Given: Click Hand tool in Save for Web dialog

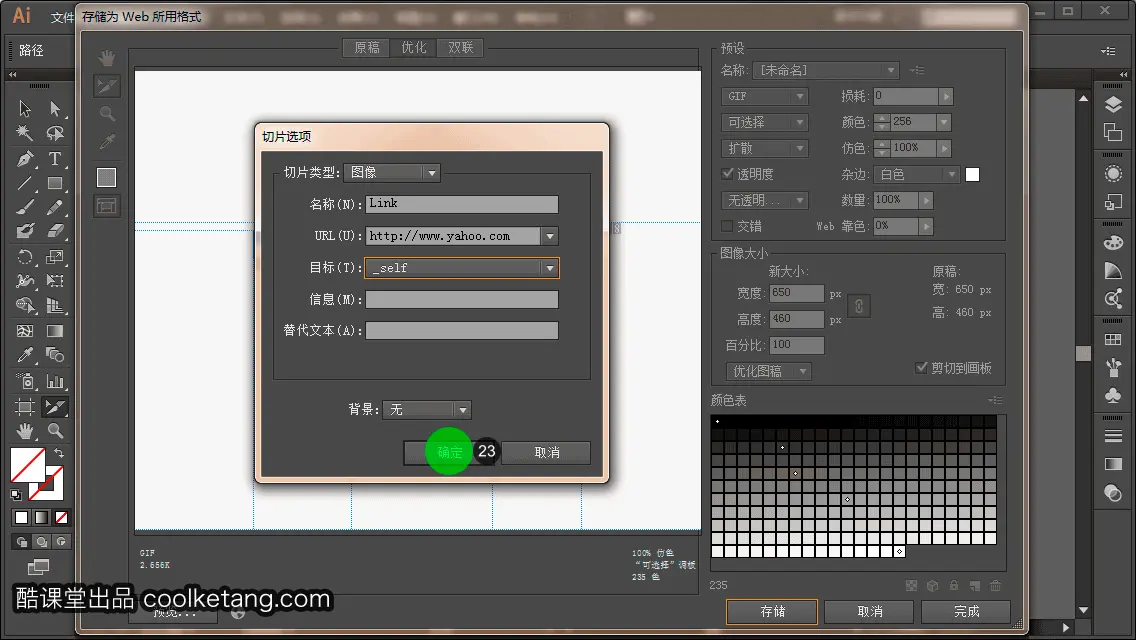Looking at the screenshot, I should [x=106, y=58].
